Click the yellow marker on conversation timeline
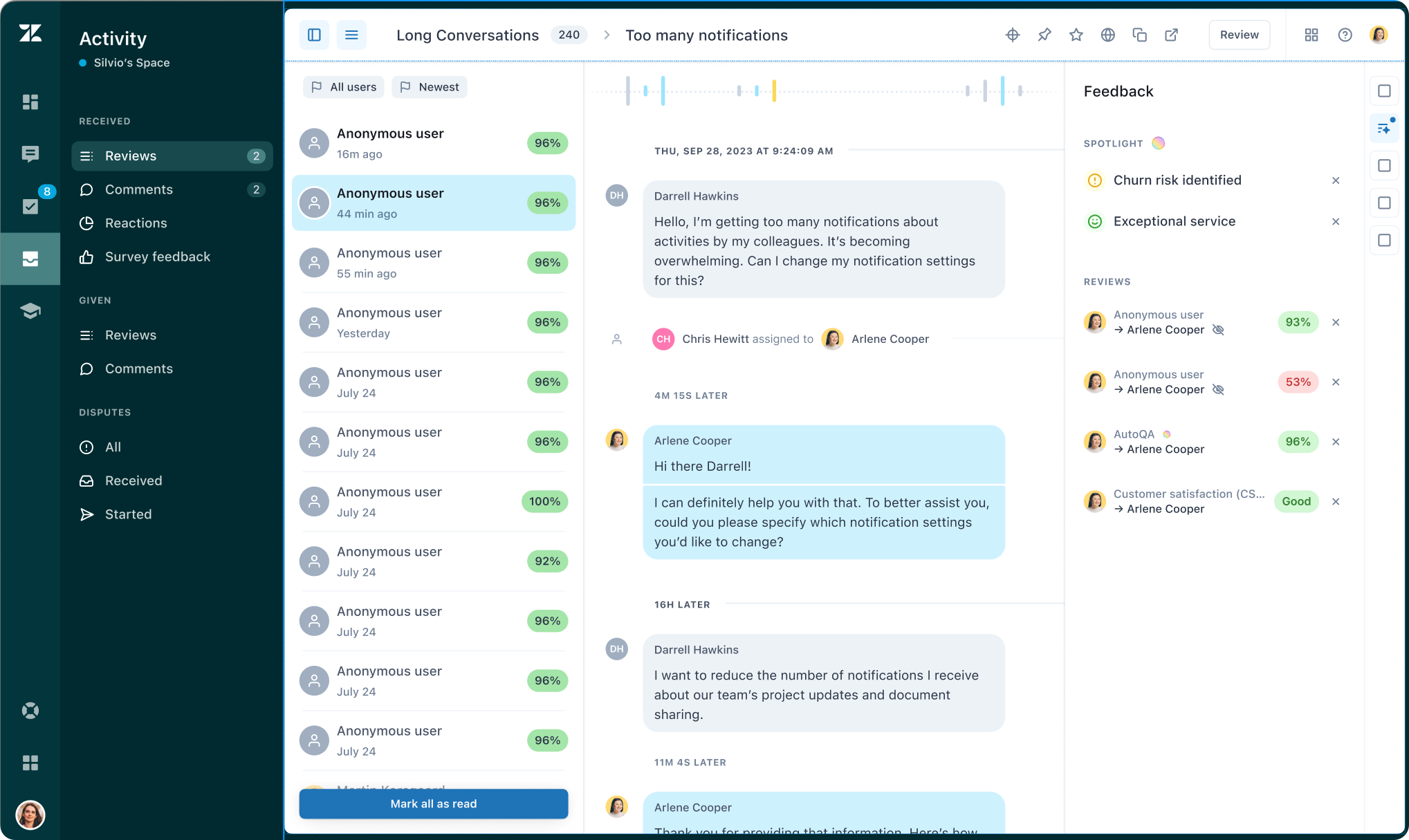The width and height of the screenshot is (1409, 840). pyautogui.click(x=774, y=91)
